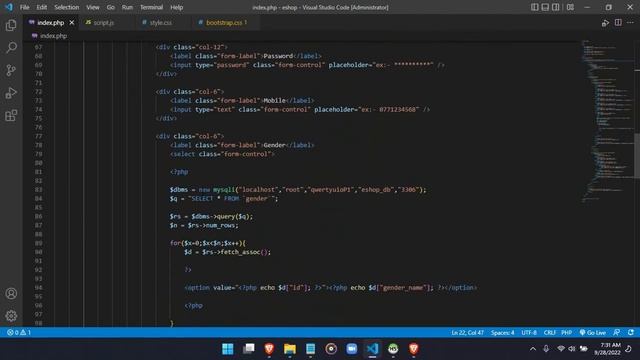This screenshot has height=360, width=640.
Task: Click line number 83 in gutter
Action: tap(38, 190)
